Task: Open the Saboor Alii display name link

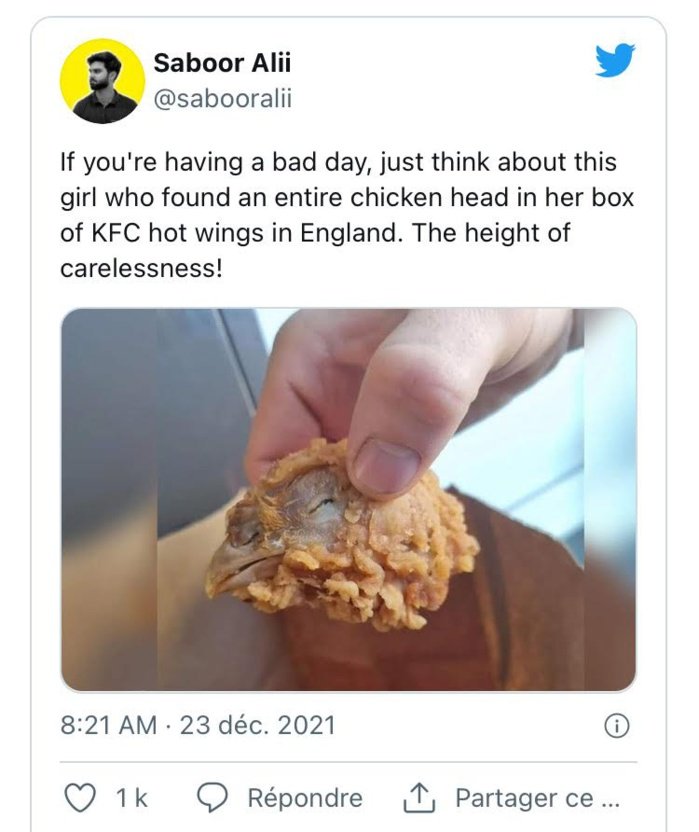Action: click(x=222, y=63)
